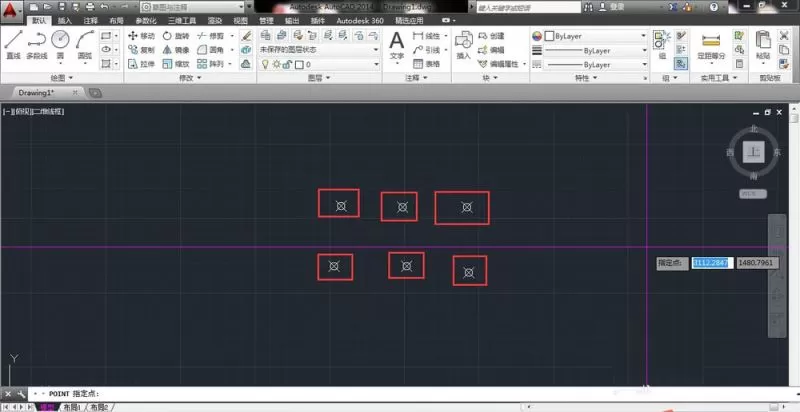The height and width of the screenshot is (412, 800).
Task: Click the 3112.2847 dynamic input field
Action: point(712,263)
